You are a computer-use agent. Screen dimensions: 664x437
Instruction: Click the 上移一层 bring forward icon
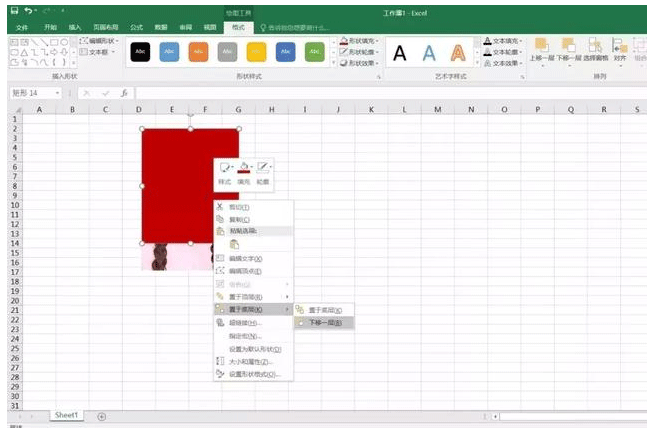tap(542, 45)
